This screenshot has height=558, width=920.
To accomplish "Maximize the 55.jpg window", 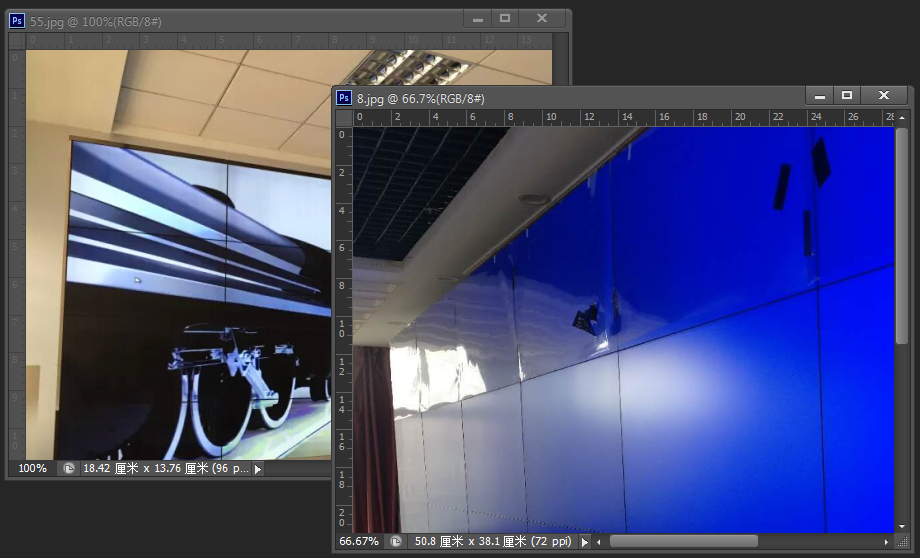I will pos(505,18).
